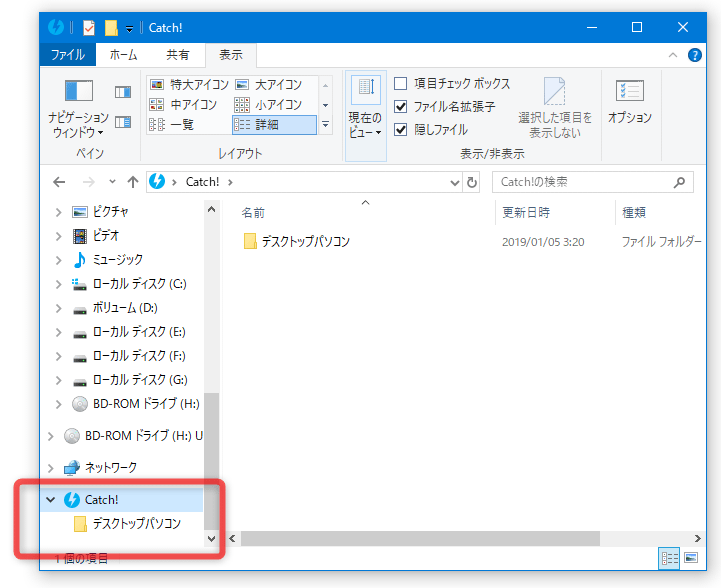This screenshot has height=588, width=721.
Task: Sort by 種類 column header
Action: click(x=634, y=212)
